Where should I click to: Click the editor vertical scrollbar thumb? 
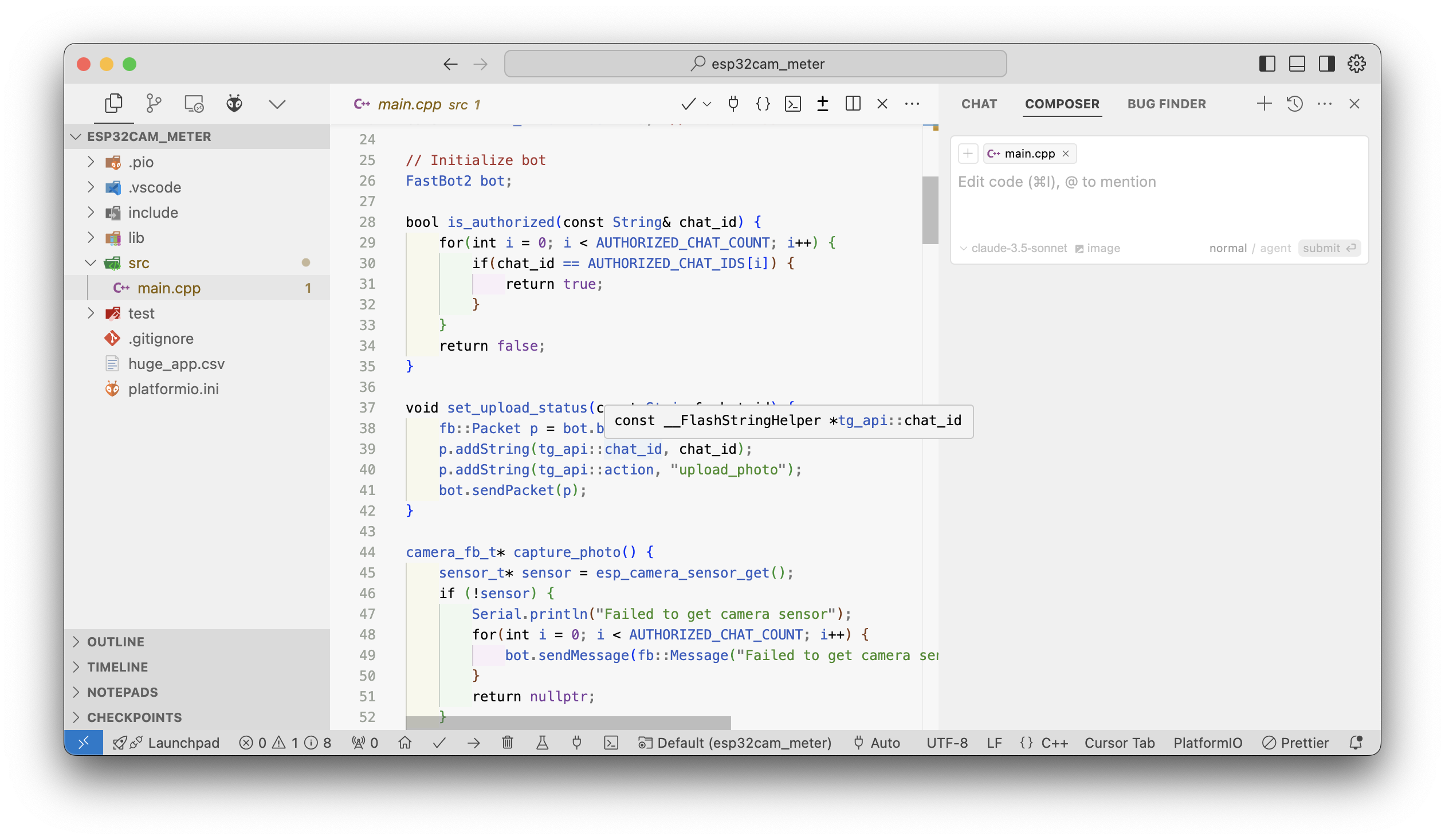(x=930, y=210)
